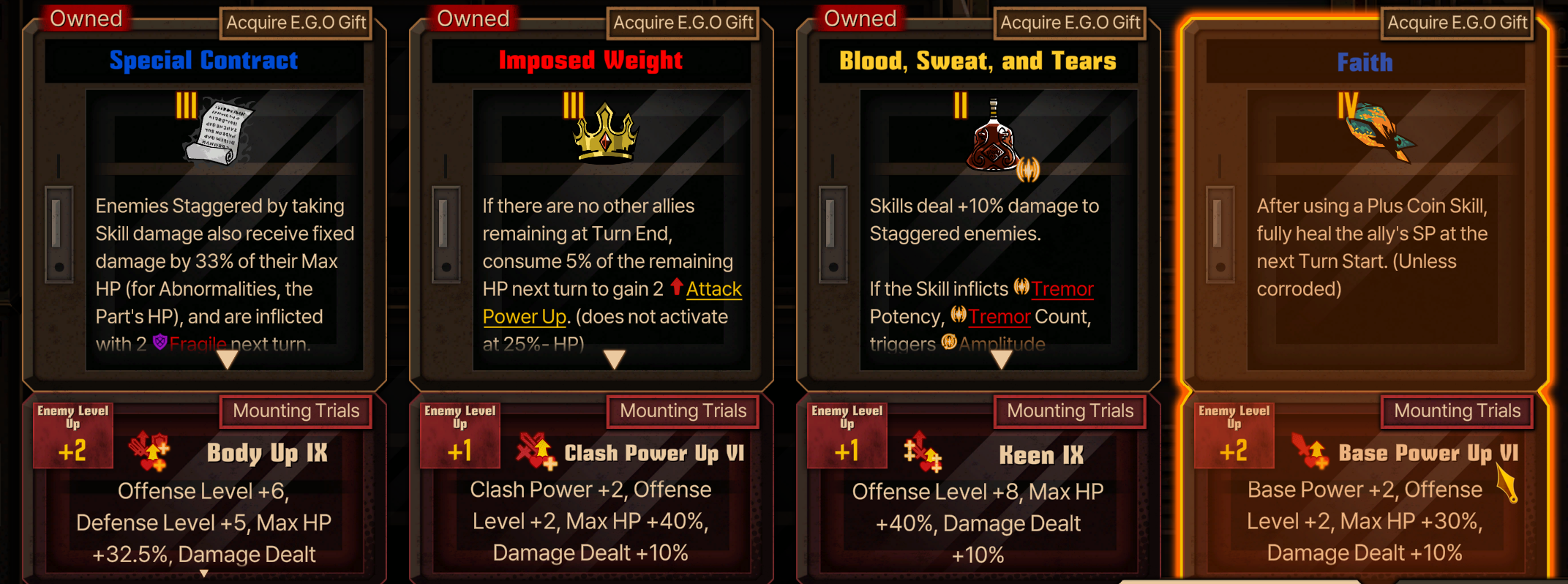Image resolution: width=1568 pixels, height=584 pixels.
Task: Click the Keen IX trial icon
Action: coord(923,452)
